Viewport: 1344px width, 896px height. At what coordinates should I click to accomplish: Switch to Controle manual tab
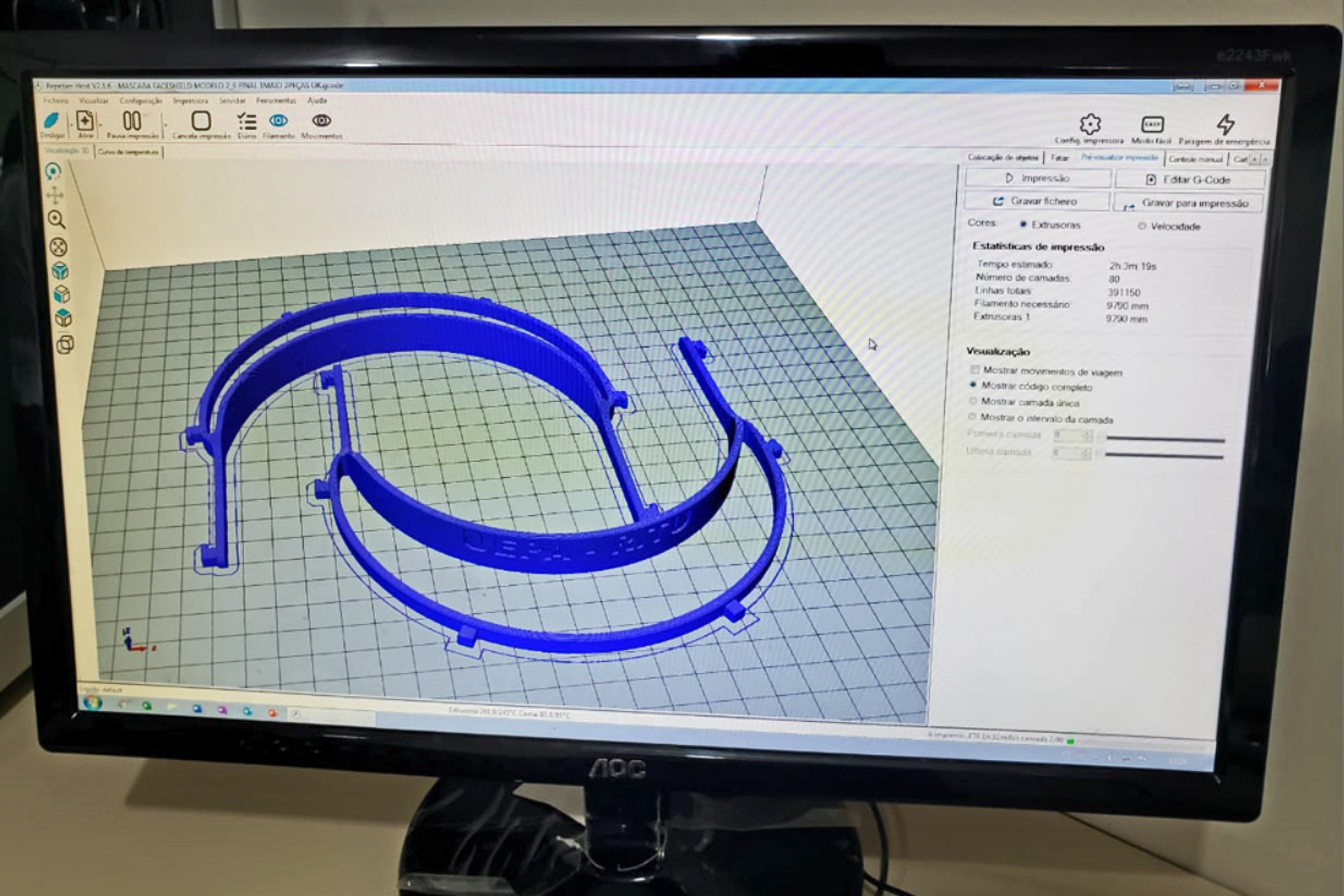coord(1195,159)
